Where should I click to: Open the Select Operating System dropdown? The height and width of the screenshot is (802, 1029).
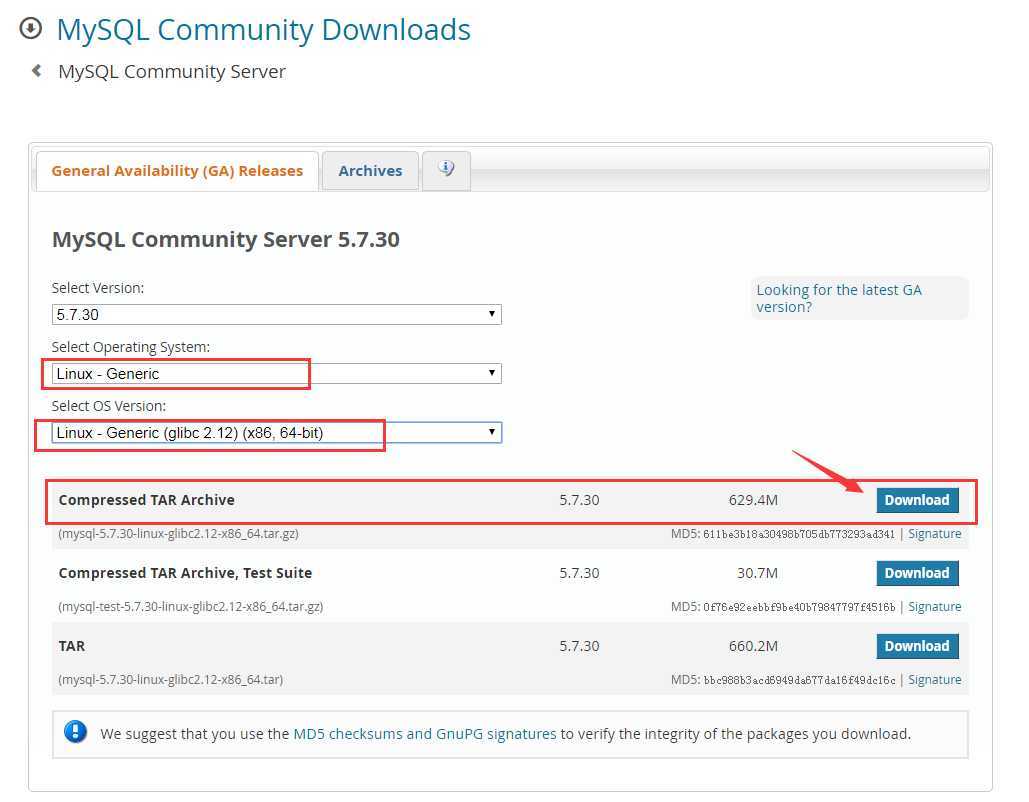point(276,373)
